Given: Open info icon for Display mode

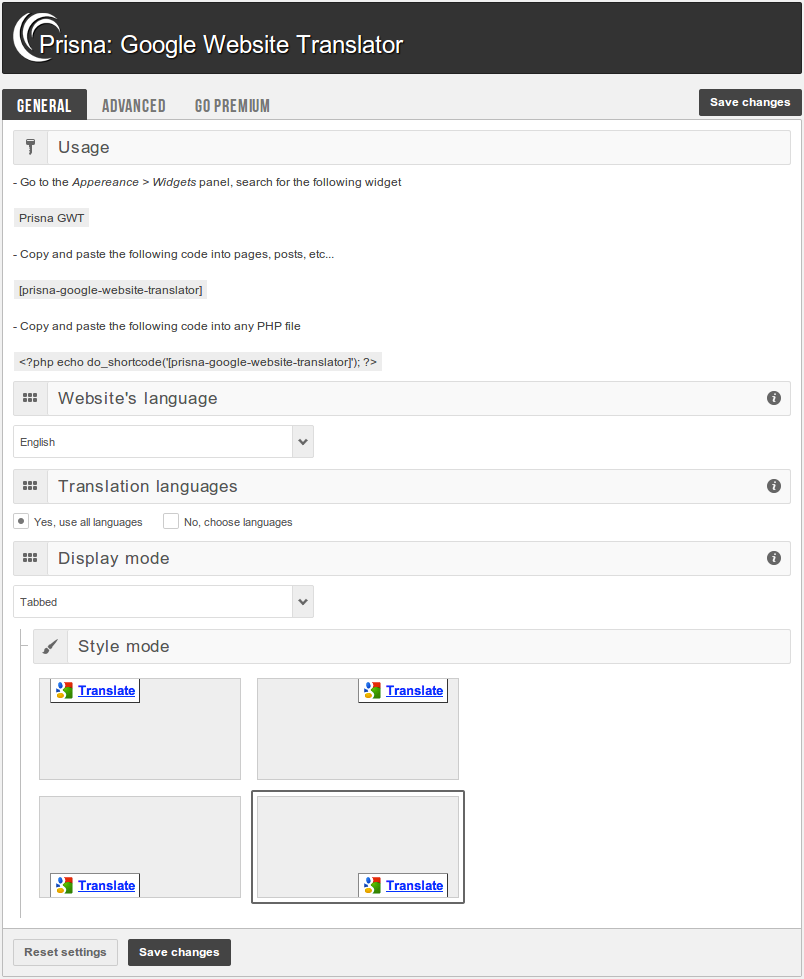Looking at the screenshot, I should point(773,558).
